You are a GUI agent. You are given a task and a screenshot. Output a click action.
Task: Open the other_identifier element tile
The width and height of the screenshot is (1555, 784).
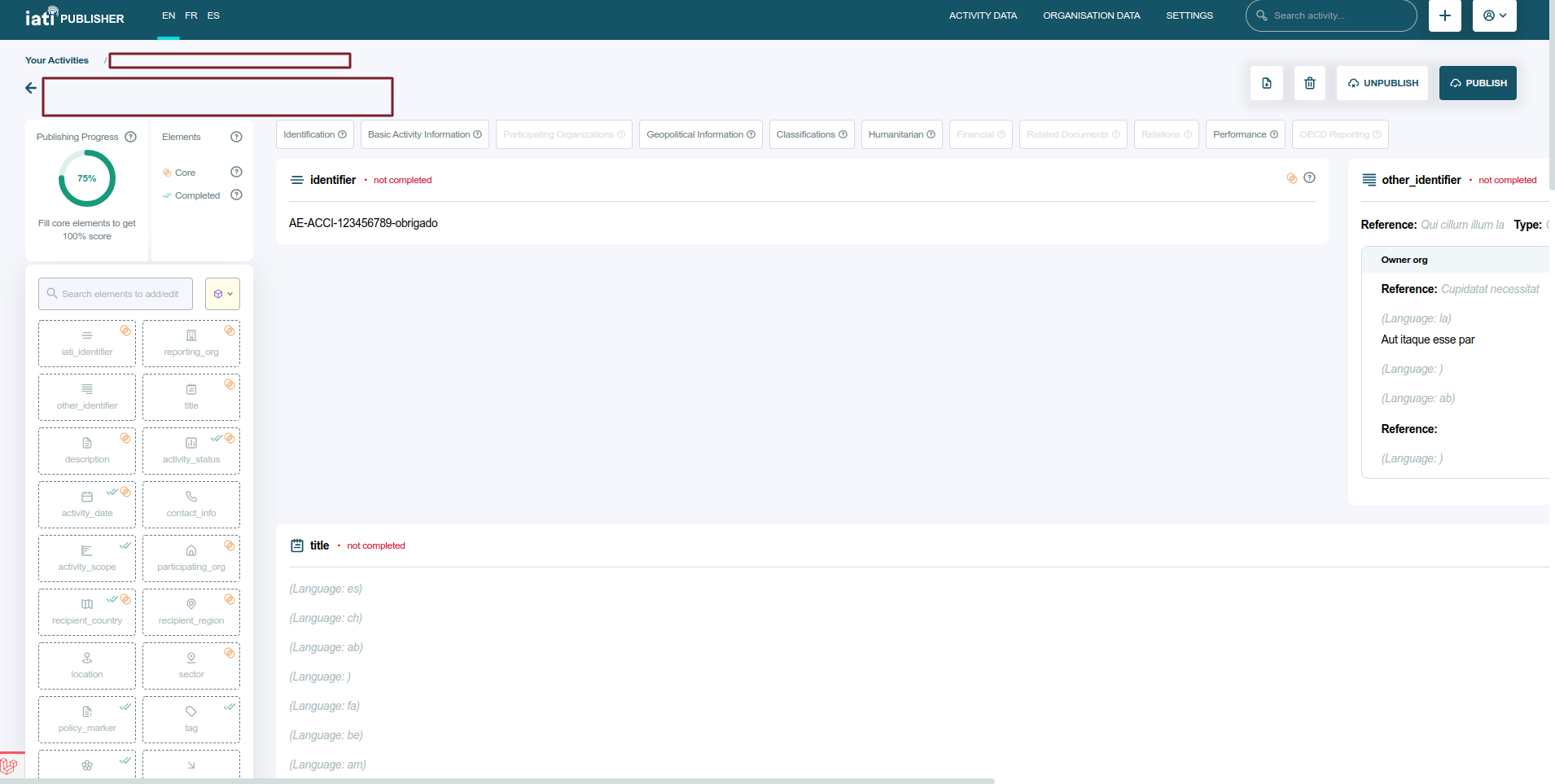coord(87,397)
